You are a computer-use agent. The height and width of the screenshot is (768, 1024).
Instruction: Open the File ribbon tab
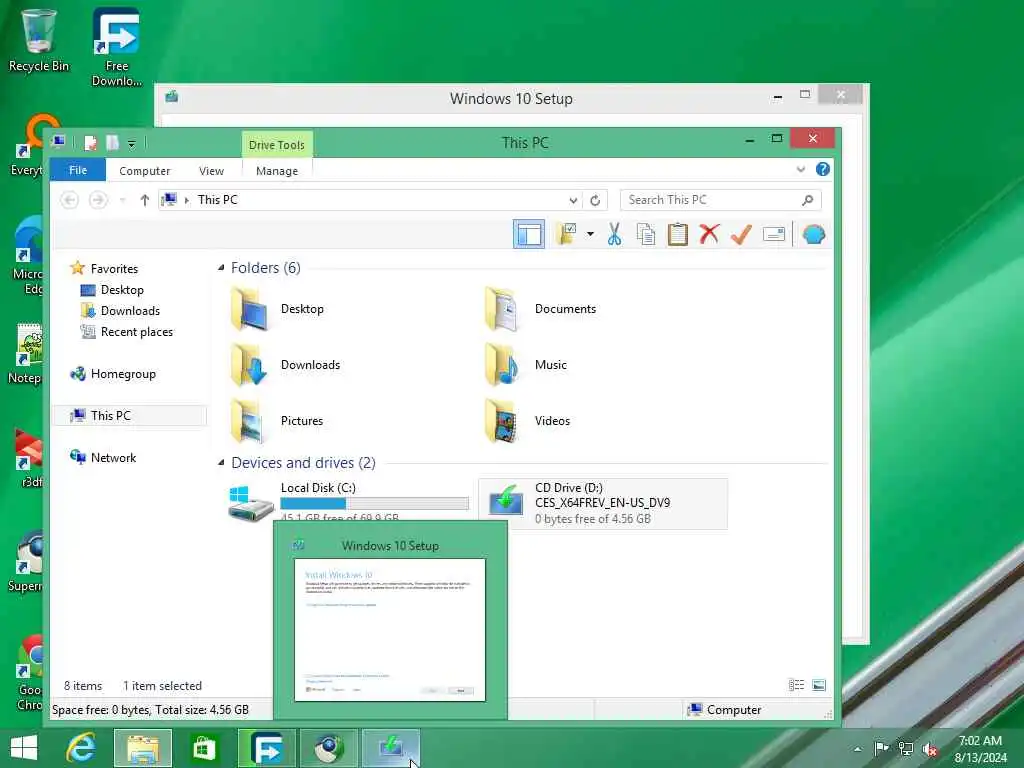coord(78,170)
